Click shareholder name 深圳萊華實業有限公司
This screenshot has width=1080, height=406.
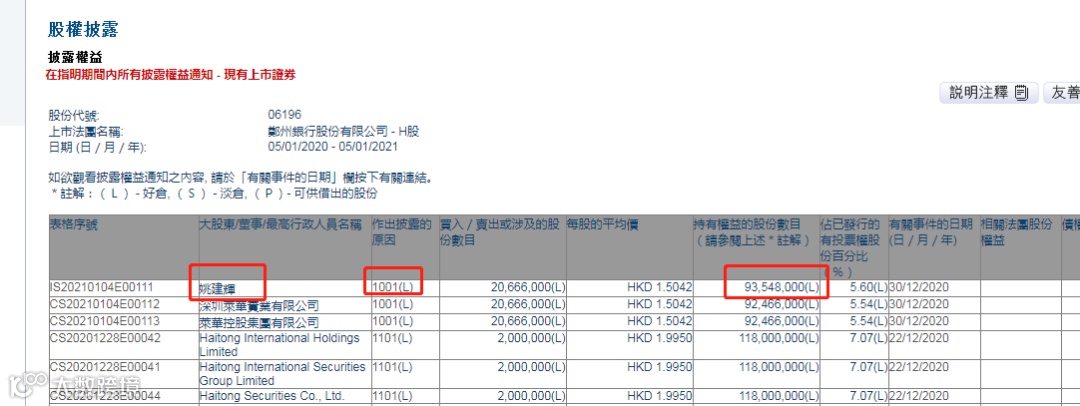click(259, 304)
